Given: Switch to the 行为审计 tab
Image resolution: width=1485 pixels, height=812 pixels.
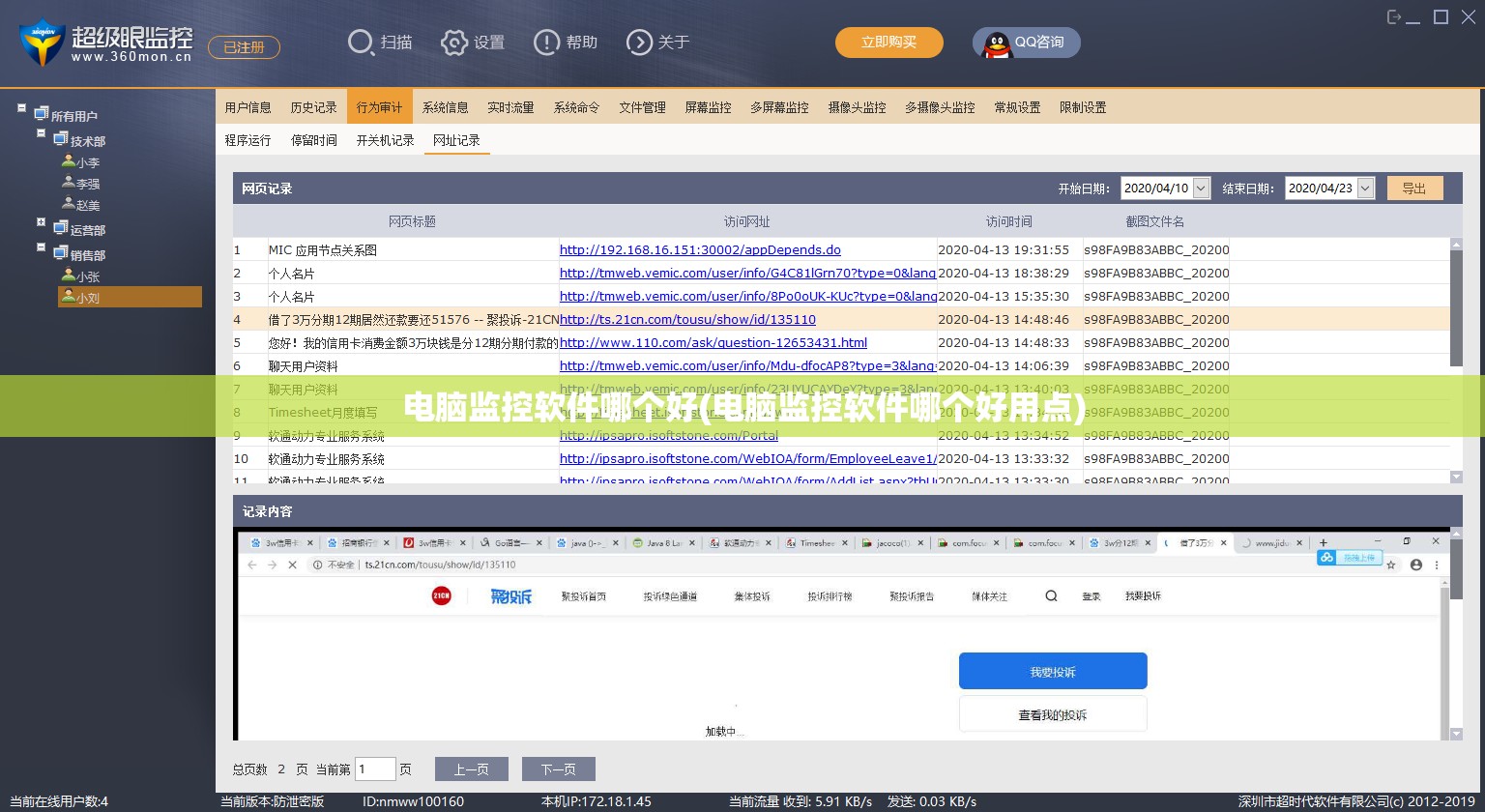Looking at the screenshot, I should tap(380, 107).
